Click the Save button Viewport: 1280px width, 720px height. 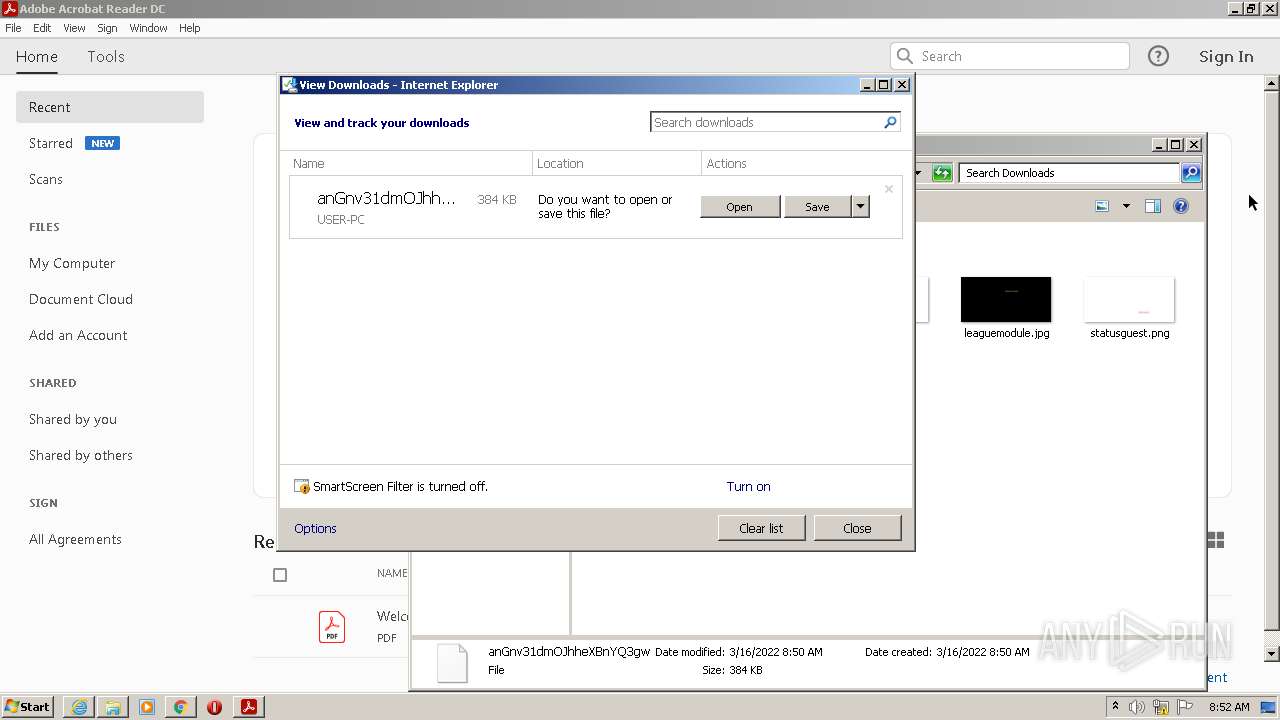click(x=818, y=207)
